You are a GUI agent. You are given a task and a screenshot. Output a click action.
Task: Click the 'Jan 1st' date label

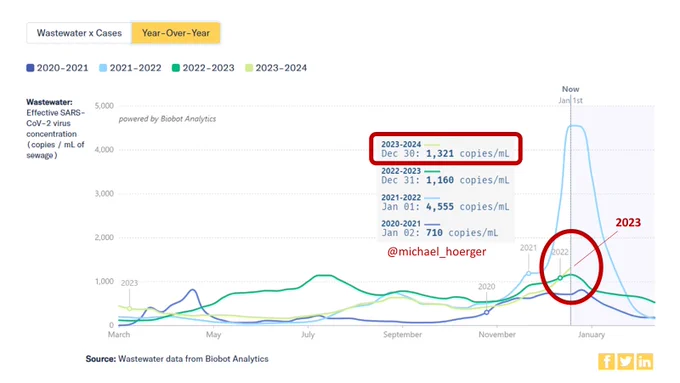570,101
